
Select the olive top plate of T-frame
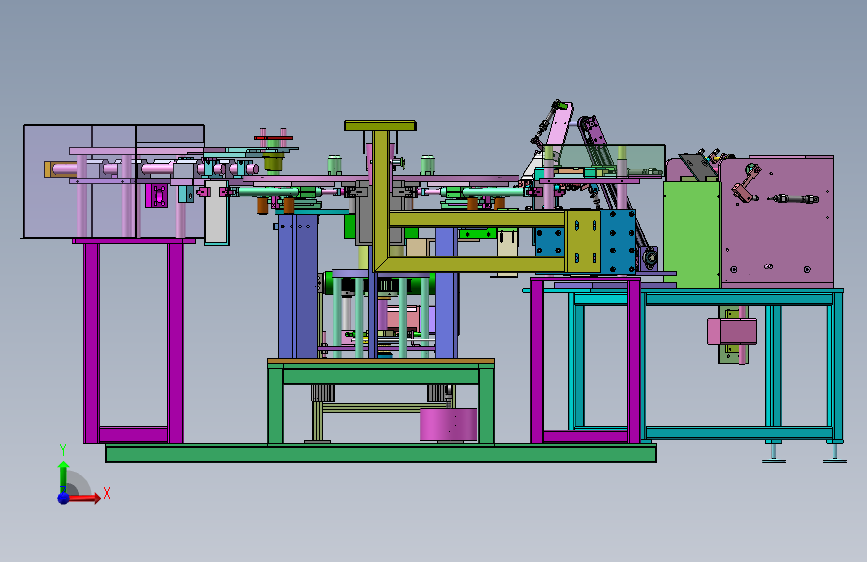coord(380,126)
